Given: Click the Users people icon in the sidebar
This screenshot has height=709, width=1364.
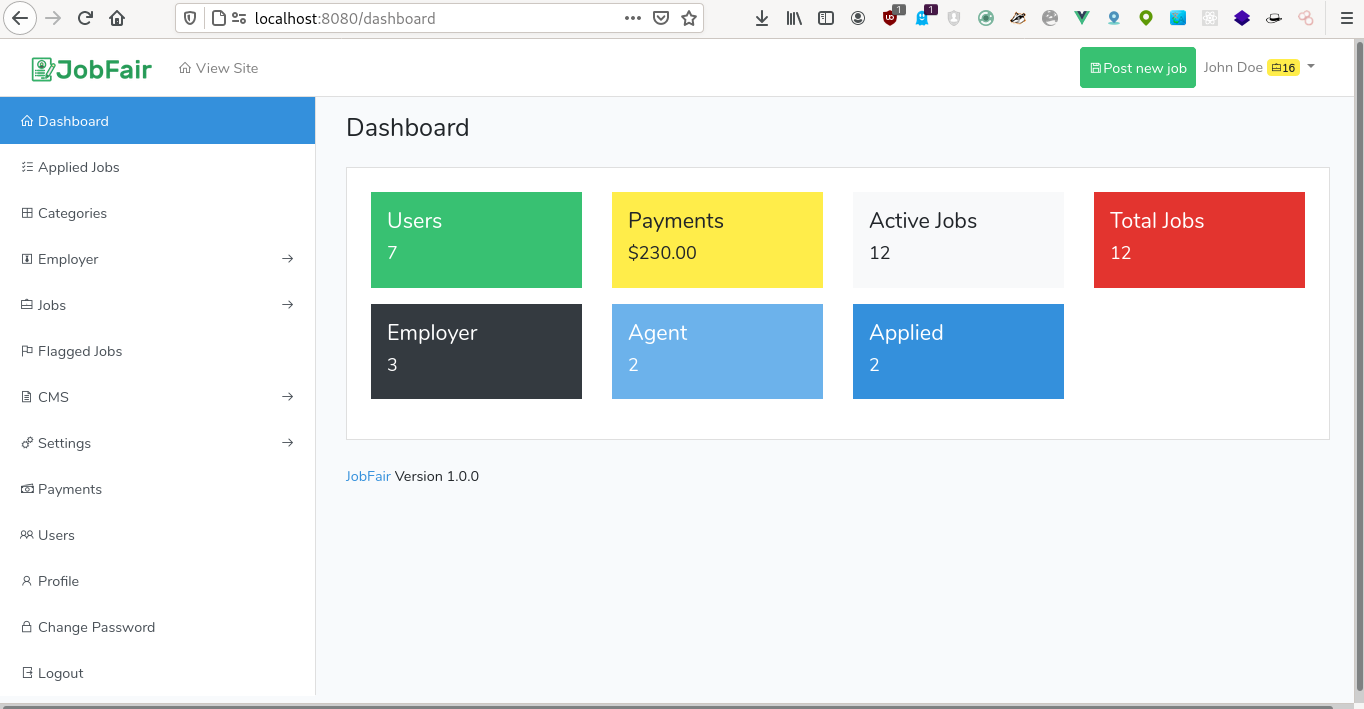Looking at the screenshot, I should click(x=27, y=535).
